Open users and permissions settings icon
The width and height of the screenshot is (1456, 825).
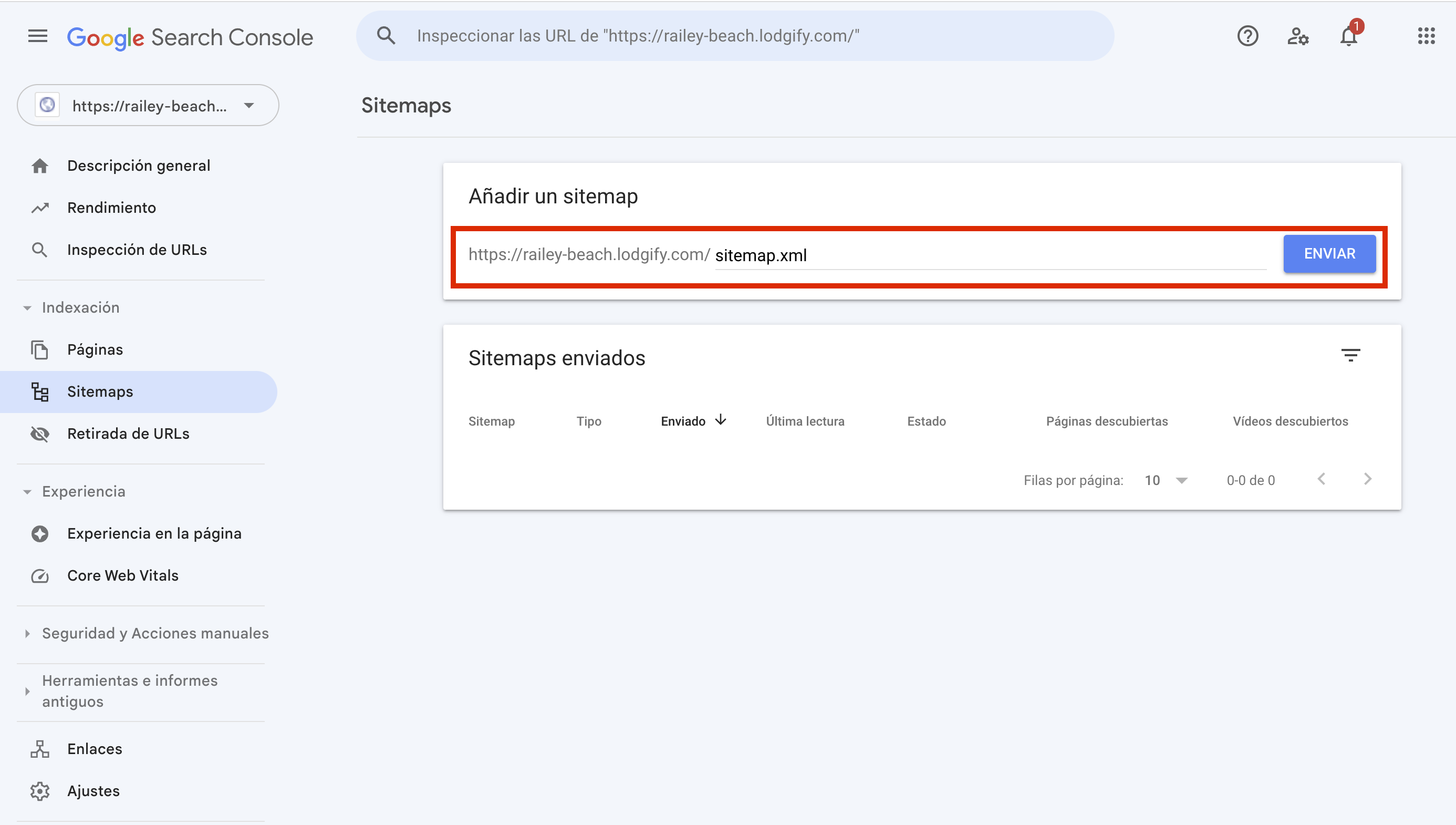tap(1297, 36)
